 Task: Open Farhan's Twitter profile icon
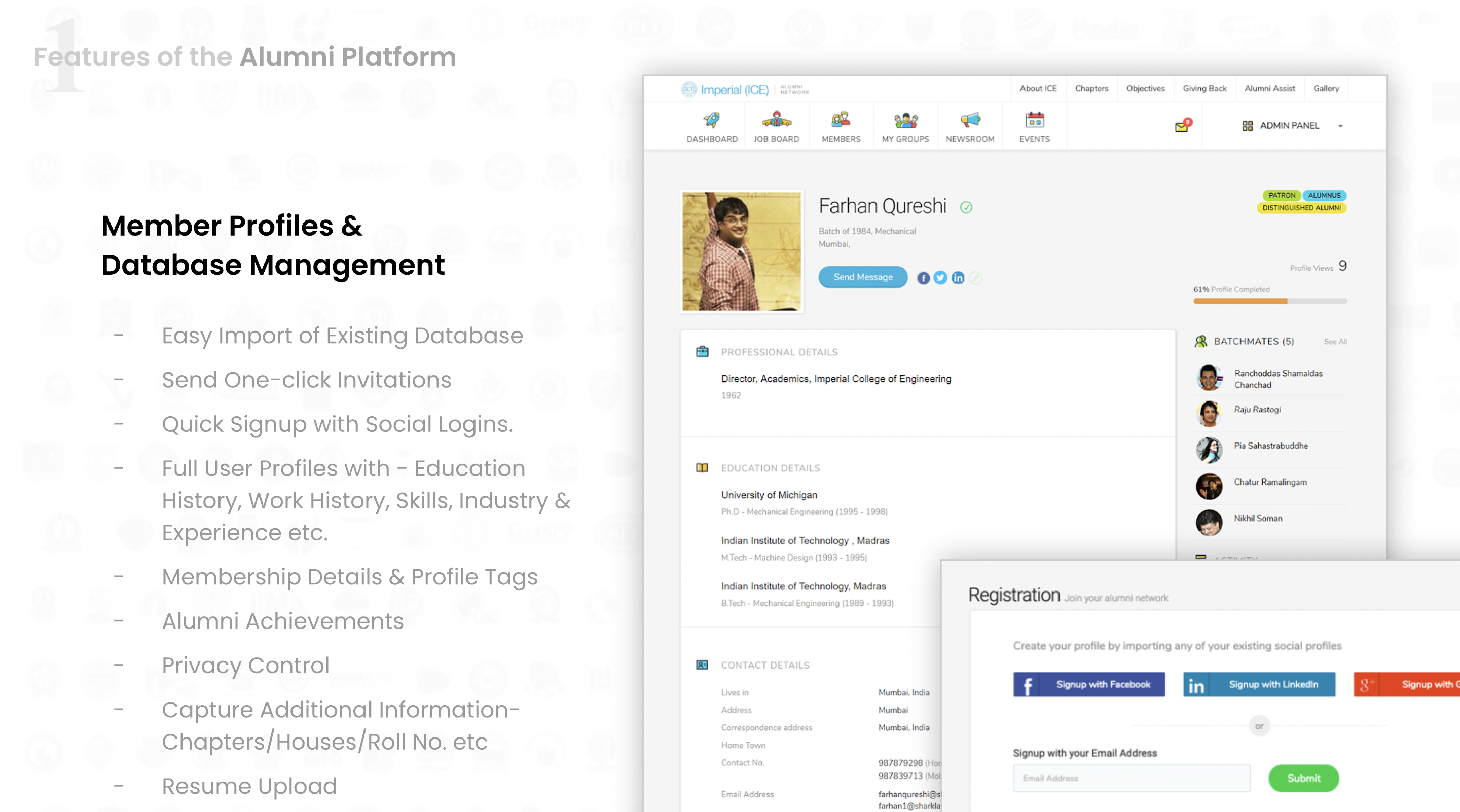pyautogui.click(x=940, y=278)
